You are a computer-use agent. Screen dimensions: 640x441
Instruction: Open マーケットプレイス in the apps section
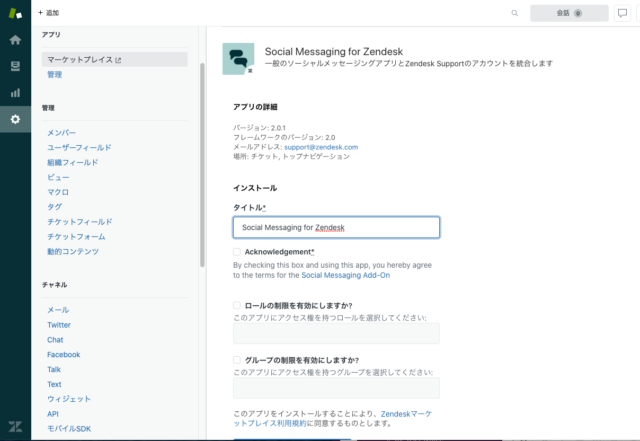(115, 60)
